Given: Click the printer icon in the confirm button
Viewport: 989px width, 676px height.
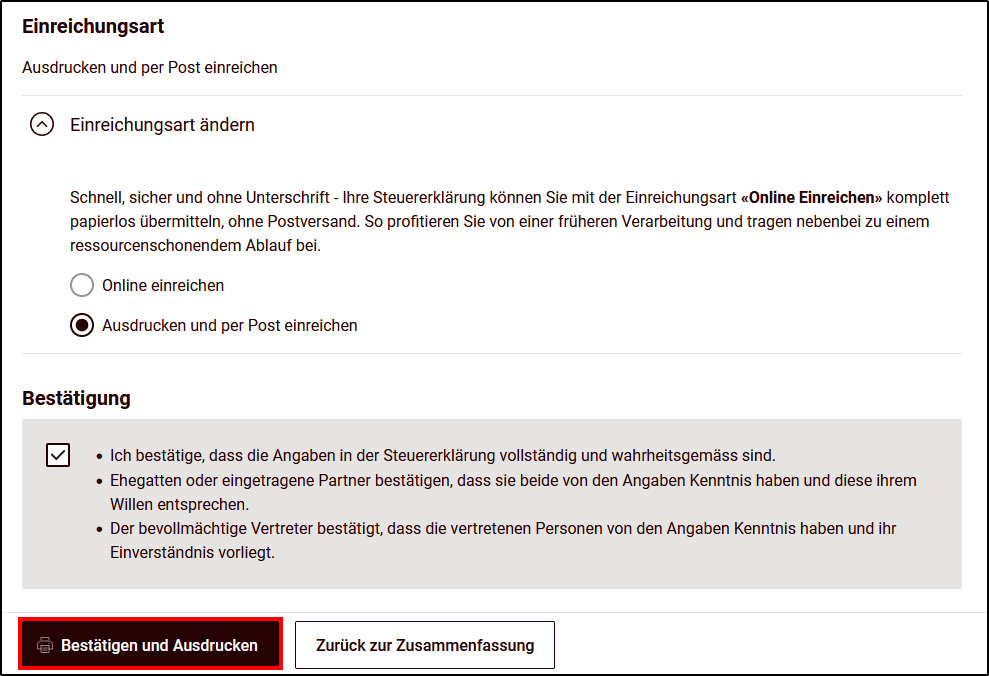Looking at the screenshot, I should pos(44,645).
